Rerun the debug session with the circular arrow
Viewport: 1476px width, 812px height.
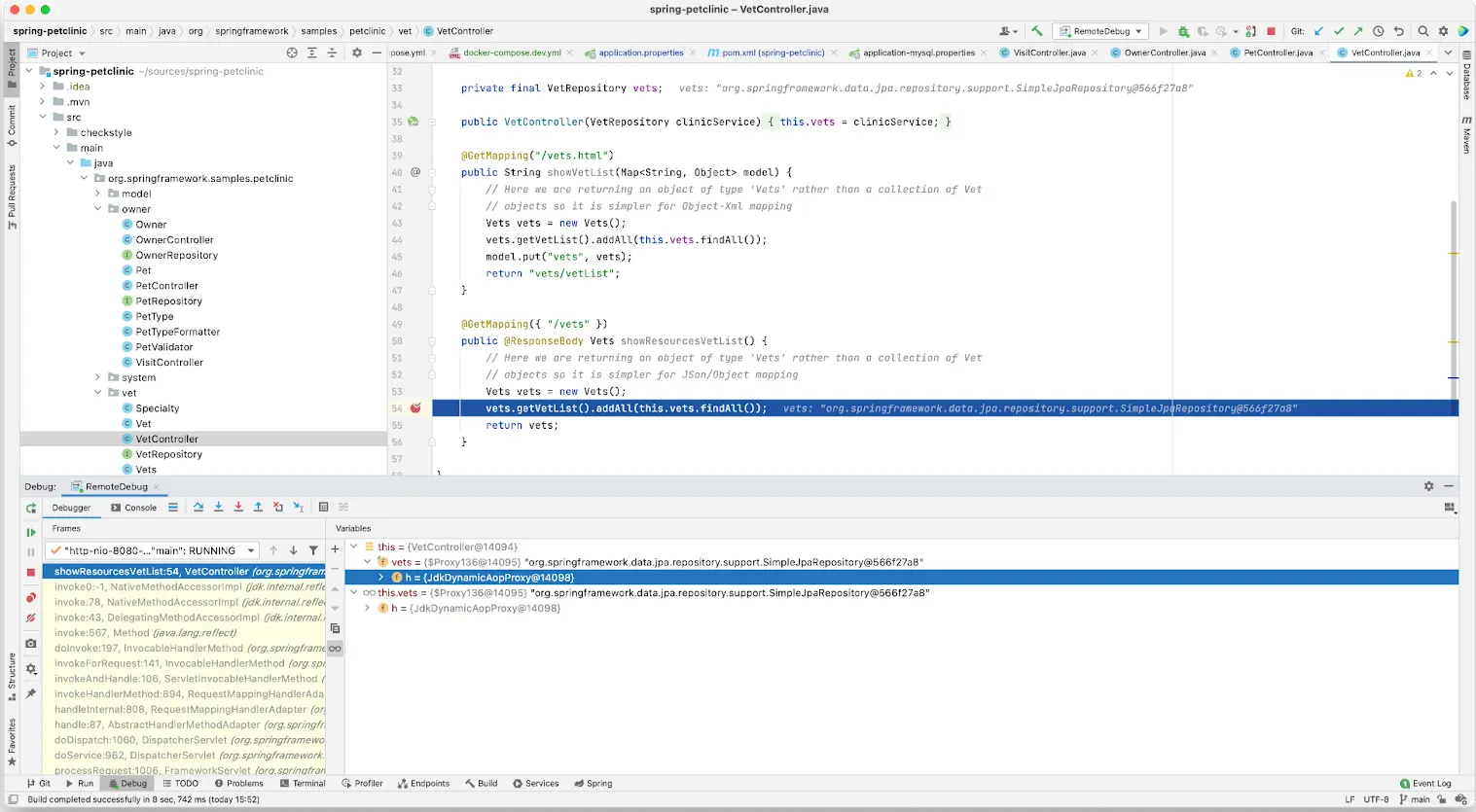pos(31,507)
